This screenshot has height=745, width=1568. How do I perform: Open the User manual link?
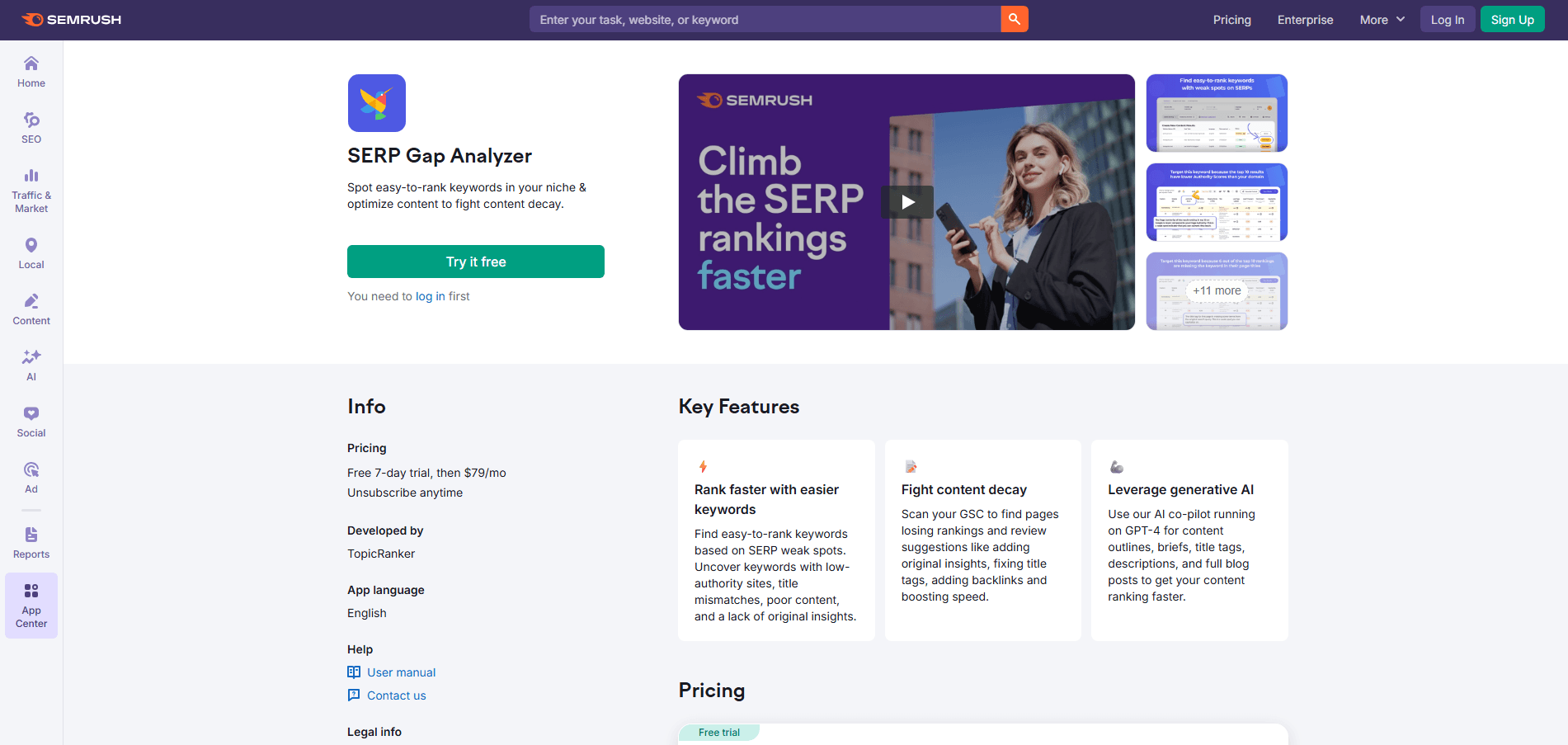[x=400, y=672]
